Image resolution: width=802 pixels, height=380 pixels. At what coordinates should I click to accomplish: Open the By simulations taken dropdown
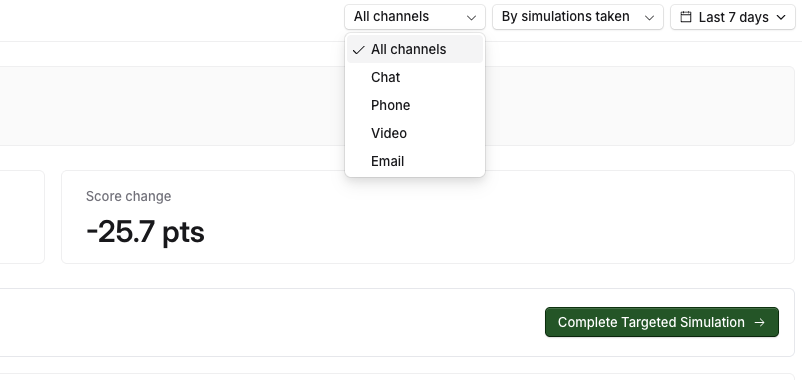[x=578, y=17]
